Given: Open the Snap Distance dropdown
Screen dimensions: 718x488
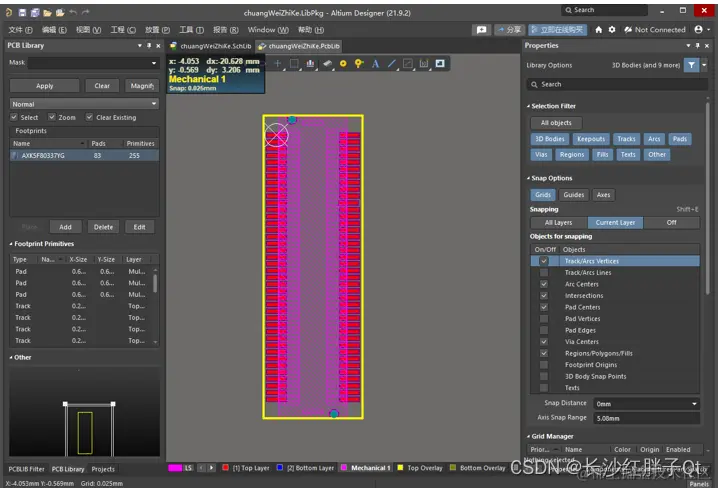Looking at the screenshot, I should coord(694,404).
